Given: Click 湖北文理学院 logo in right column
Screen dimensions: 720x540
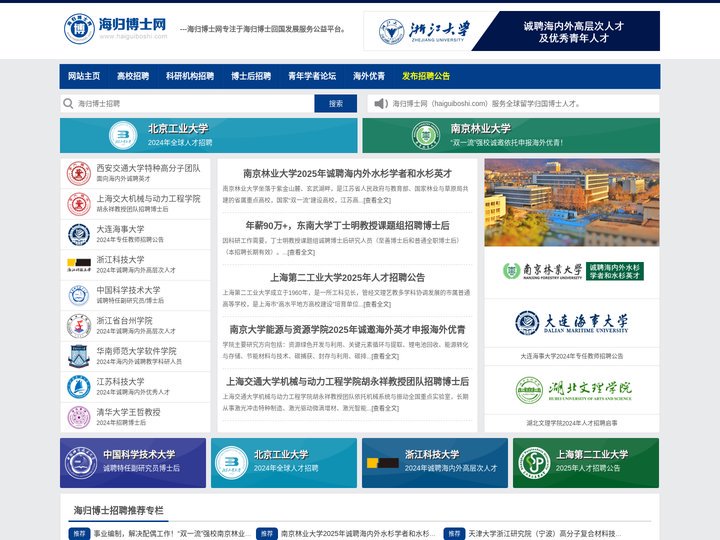Looking at the screenshot, I should 573,390.
